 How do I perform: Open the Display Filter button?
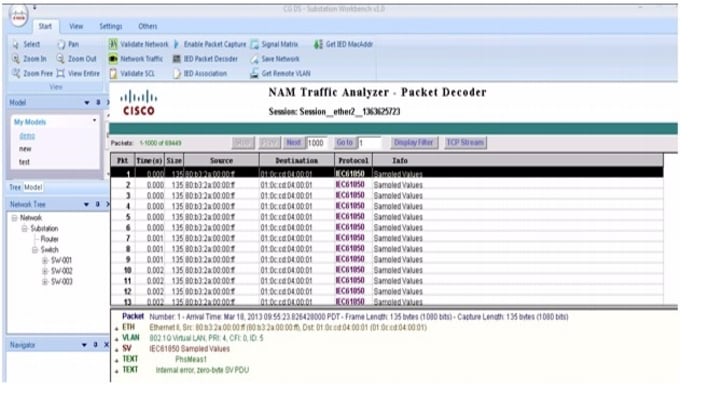[x=414, y=143]
